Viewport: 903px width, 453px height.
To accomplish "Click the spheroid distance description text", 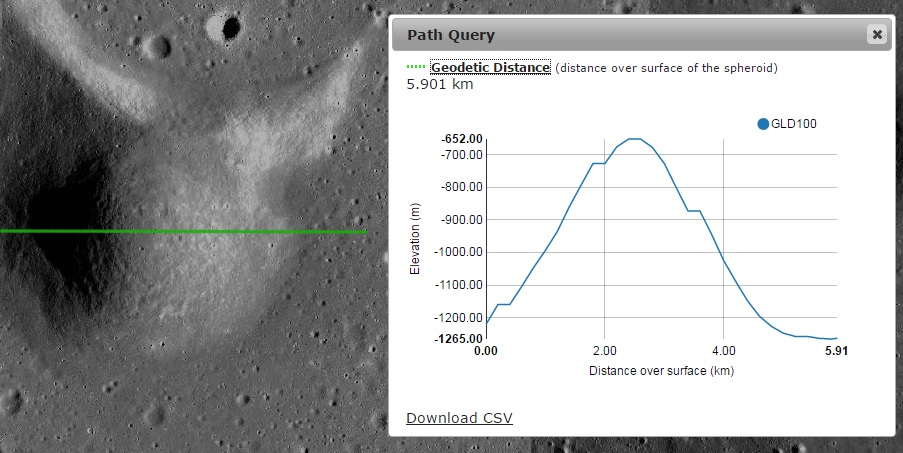I will (x=666, y=67).
